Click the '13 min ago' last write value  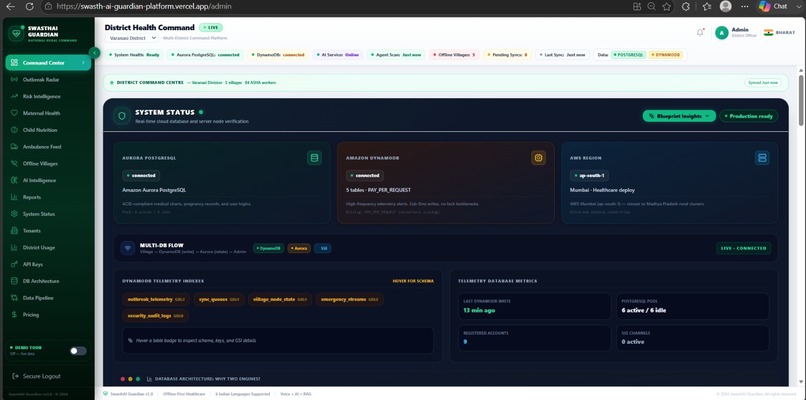click(479, 311)
